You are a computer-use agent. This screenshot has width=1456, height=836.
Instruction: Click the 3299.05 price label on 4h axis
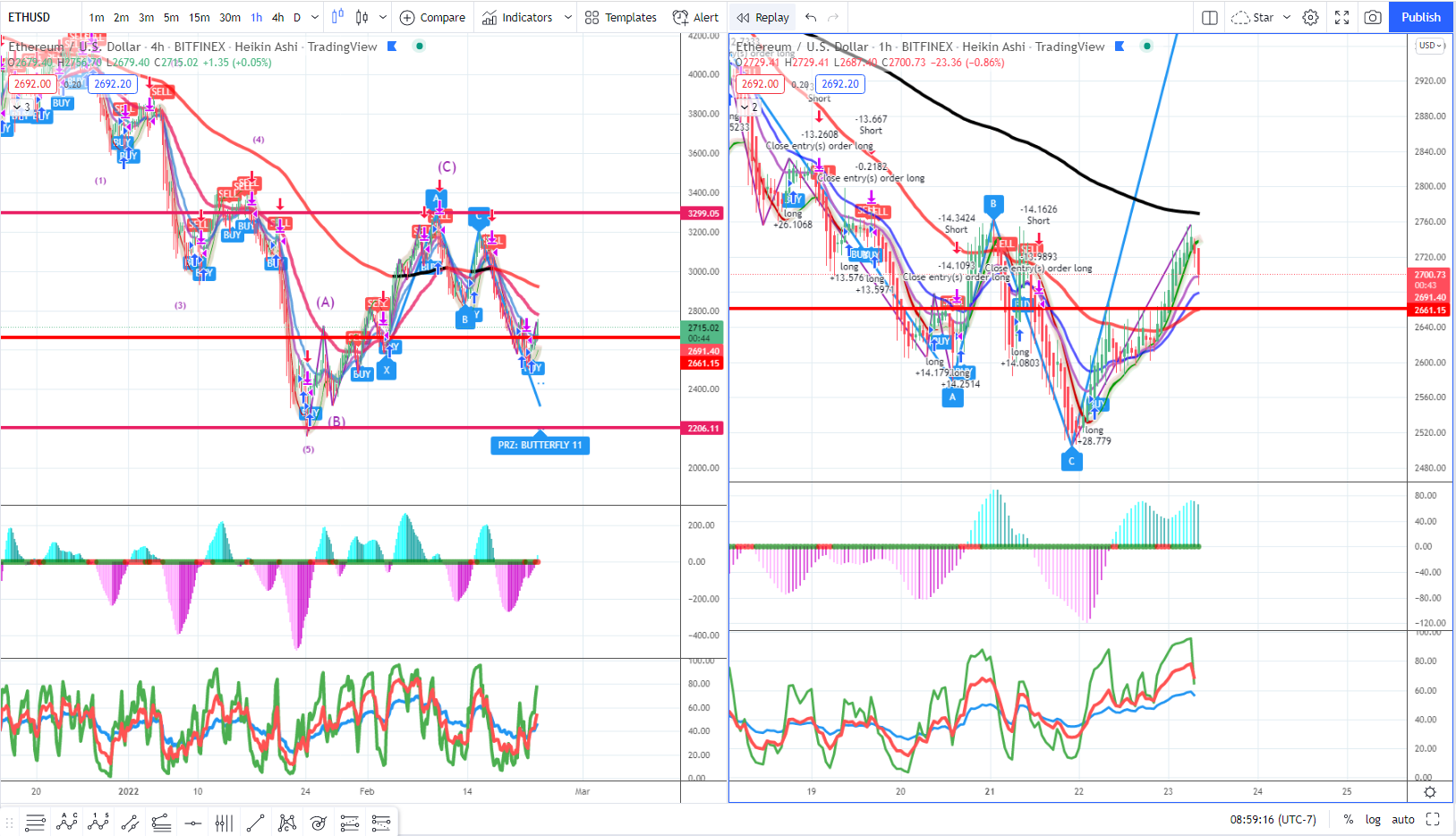click(703, 213)
